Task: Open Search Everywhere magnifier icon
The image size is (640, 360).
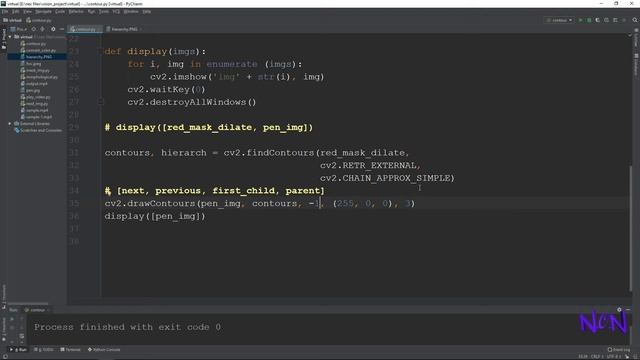Action: (x=635, y=20)
